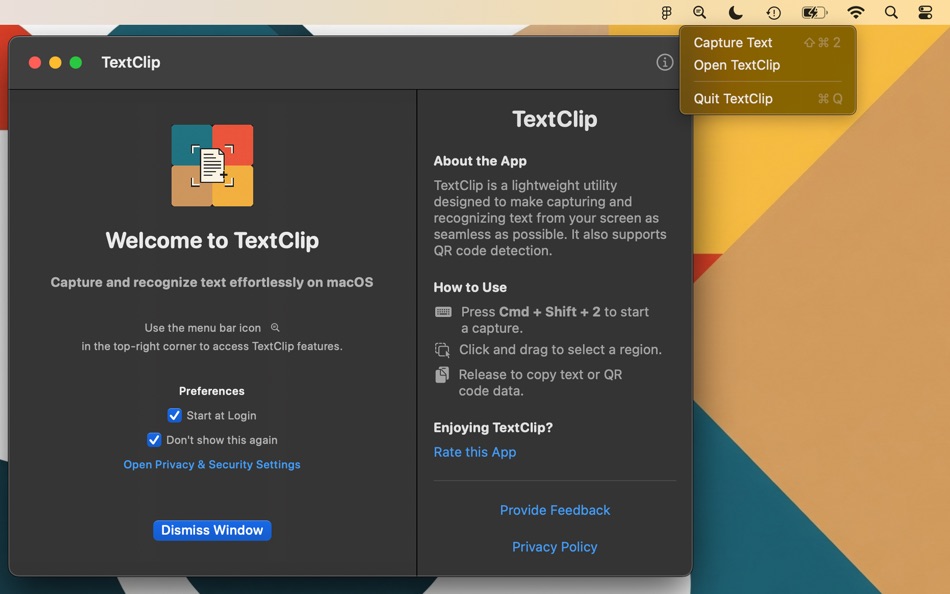950x594 pixels.
Task: Click the 'Preferences' label
Action: tap(211, 391)
